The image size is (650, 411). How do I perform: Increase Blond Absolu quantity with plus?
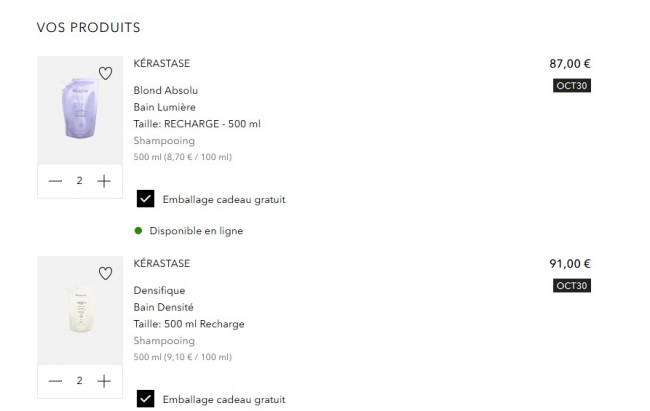[x=103, y=181]
